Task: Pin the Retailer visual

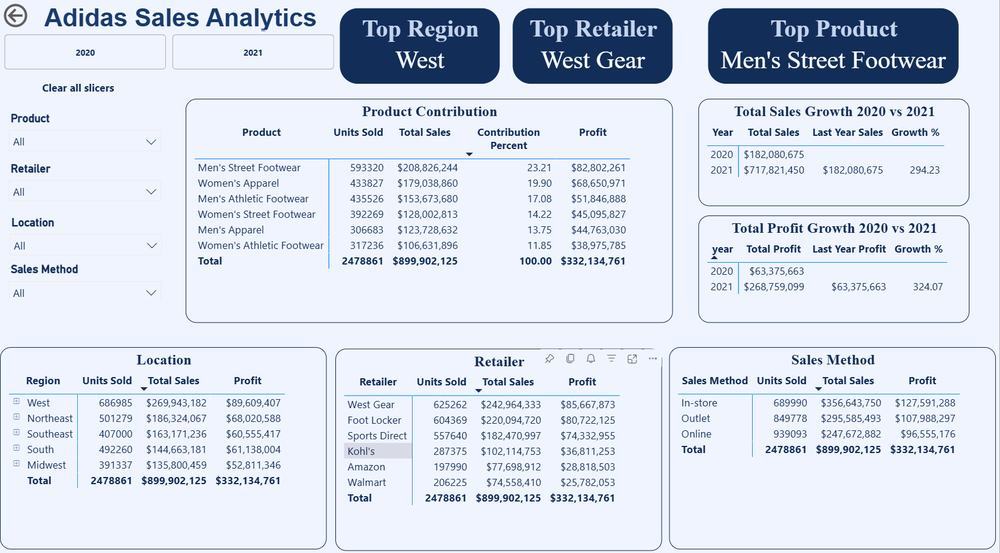Action: [x=549, y=359]
